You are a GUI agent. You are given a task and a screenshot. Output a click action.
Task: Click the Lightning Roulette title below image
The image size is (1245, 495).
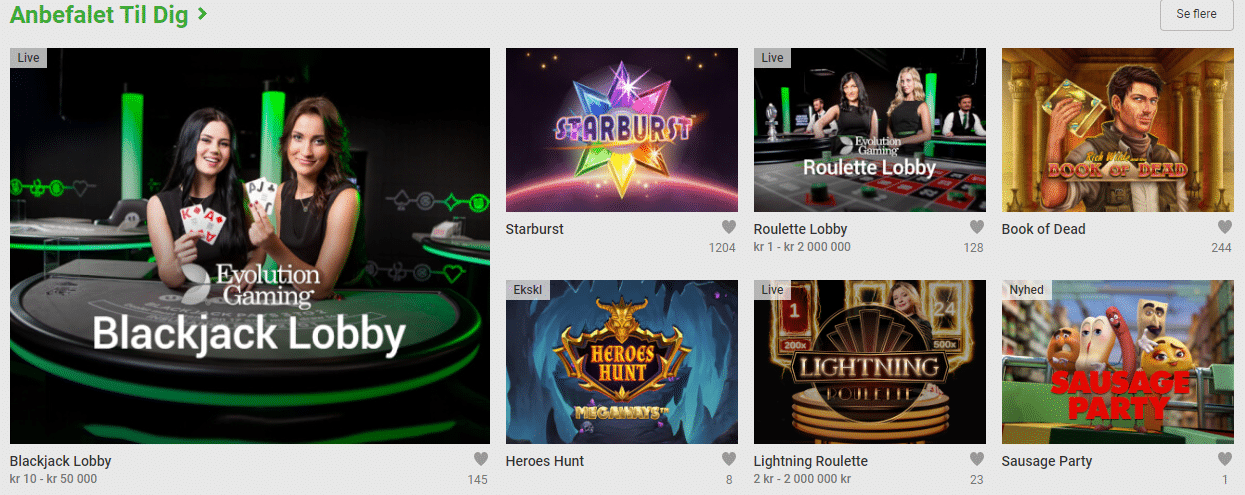(x=811, y=461)
